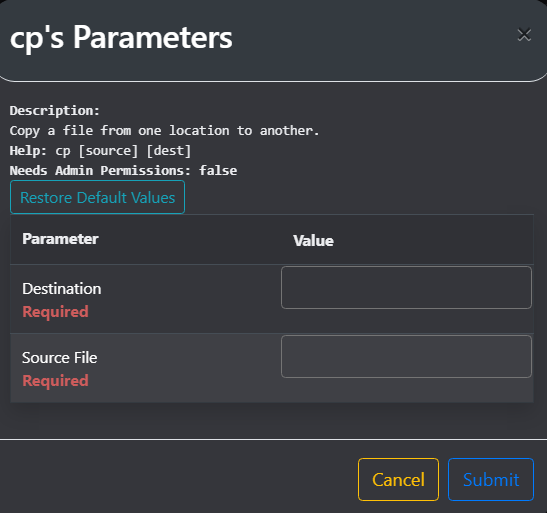Submit the cp parameters
The width and height of the screenshot is (547, 513).
pos(491,480)
